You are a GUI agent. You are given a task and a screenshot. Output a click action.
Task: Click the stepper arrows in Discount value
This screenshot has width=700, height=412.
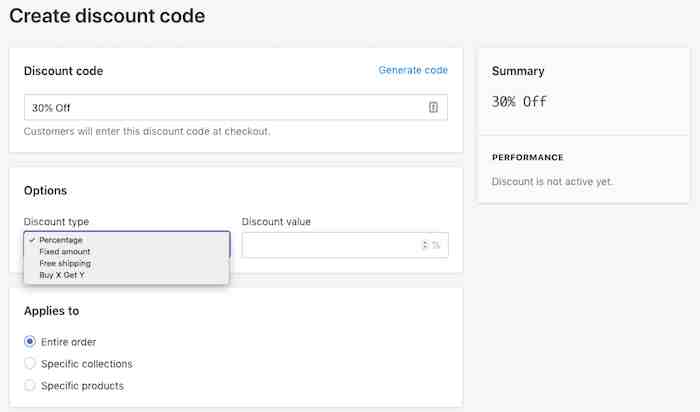[x=425, y=245]
